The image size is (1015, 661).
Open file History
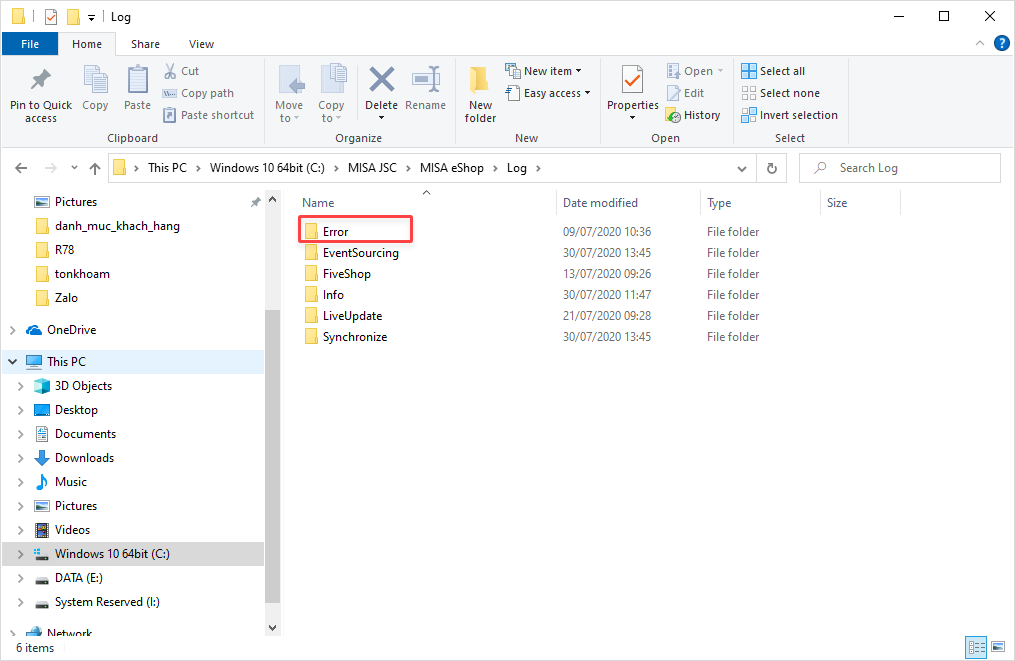(693, 115)
